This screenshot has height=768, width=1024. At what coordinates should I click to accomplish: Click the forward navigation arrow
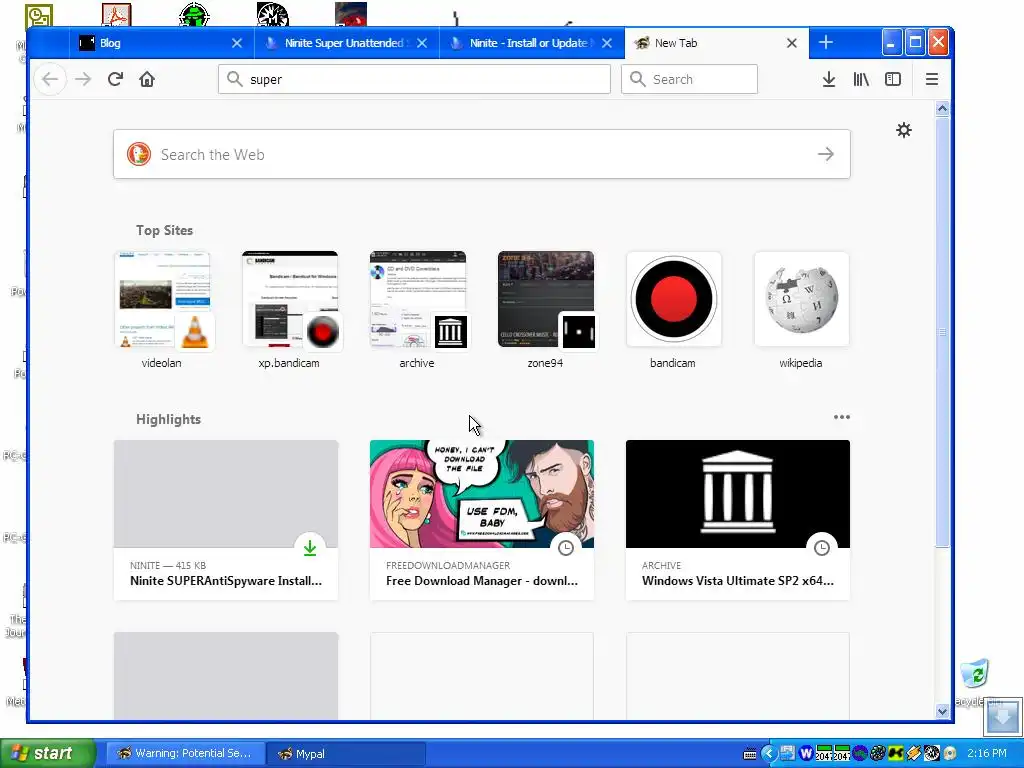[83, 79]
